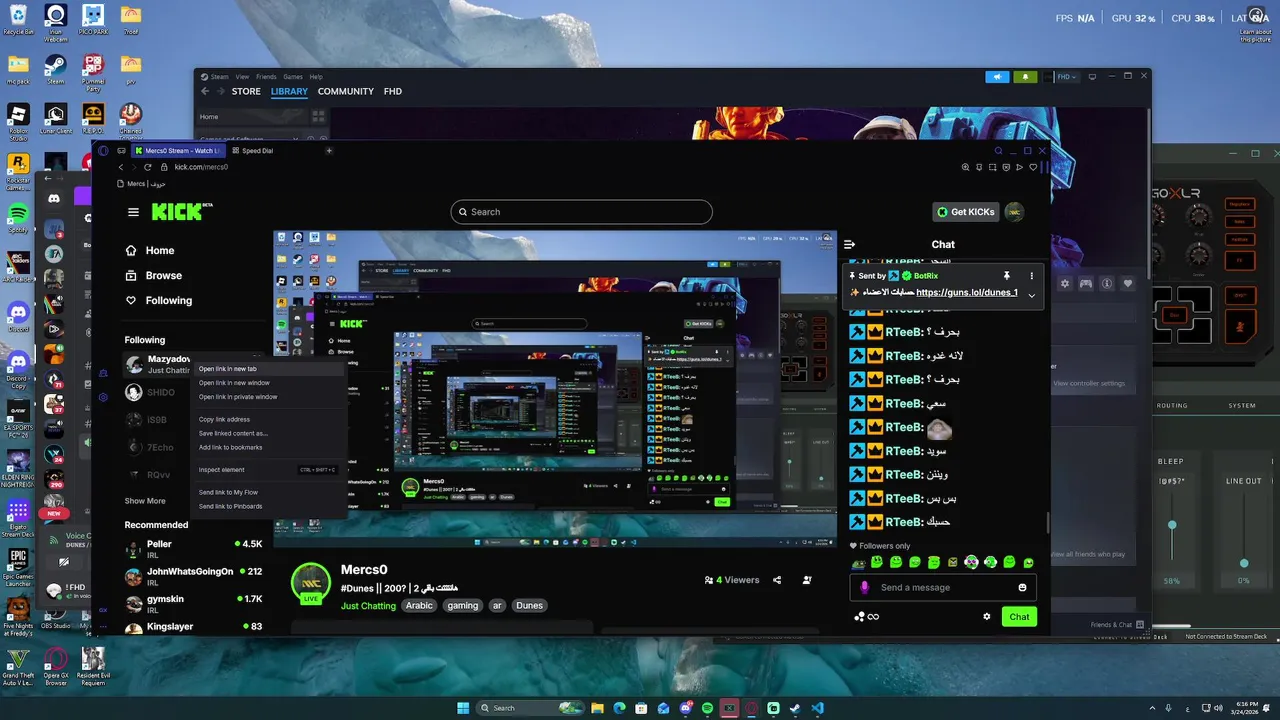This screenshot has width=1280, height=720.
Task: Open recommended channel gymskin
Action: [x=194, y=603]
